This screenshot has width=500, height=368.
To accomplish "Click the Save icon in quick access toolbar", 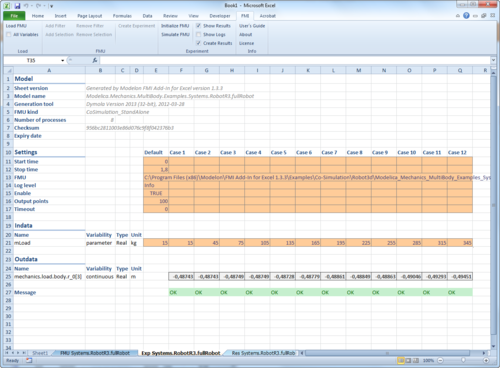I will [x=17, y=6].
